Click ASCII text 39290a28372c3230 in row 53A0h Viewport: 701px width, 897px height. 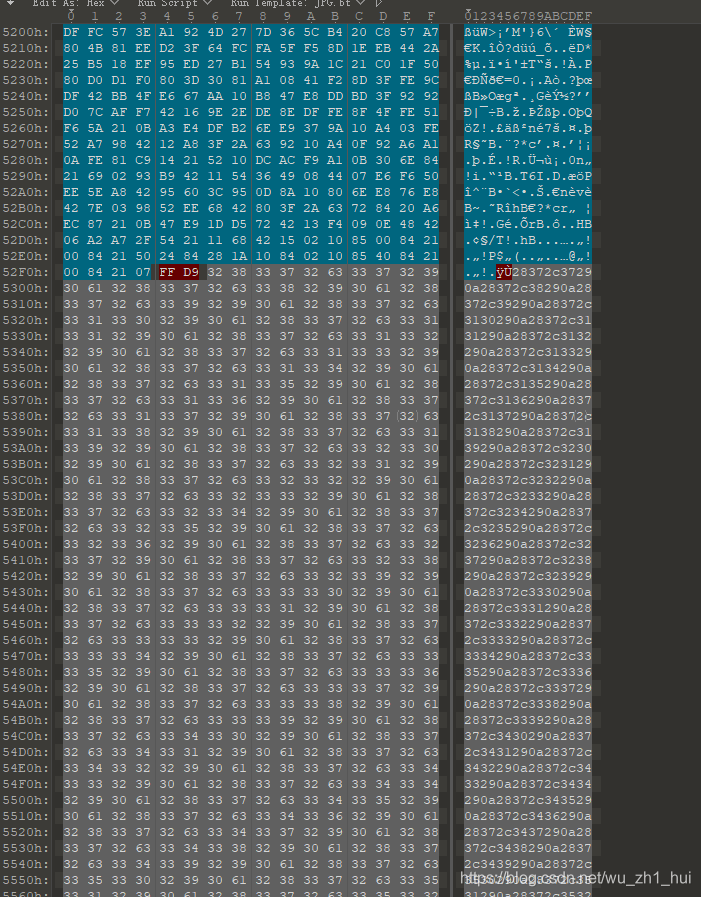(x=528, y=448)
